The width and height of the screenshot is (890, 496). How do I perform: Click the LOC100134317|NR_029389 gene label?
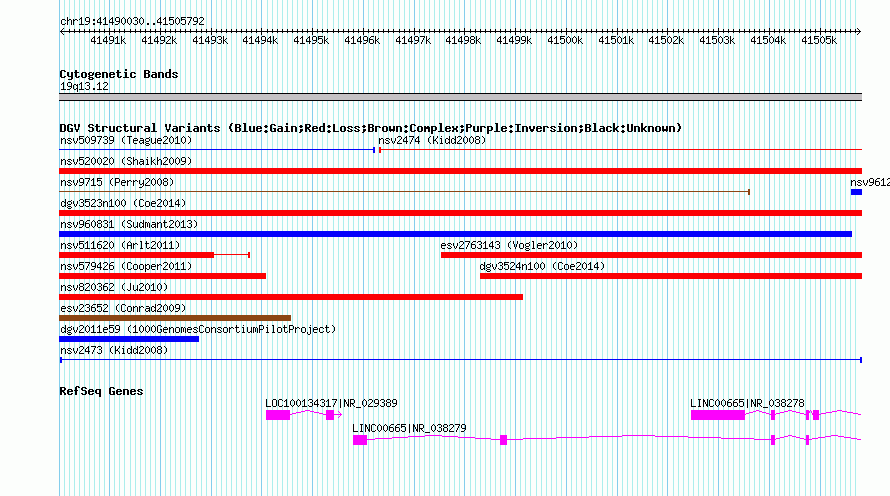331,403
